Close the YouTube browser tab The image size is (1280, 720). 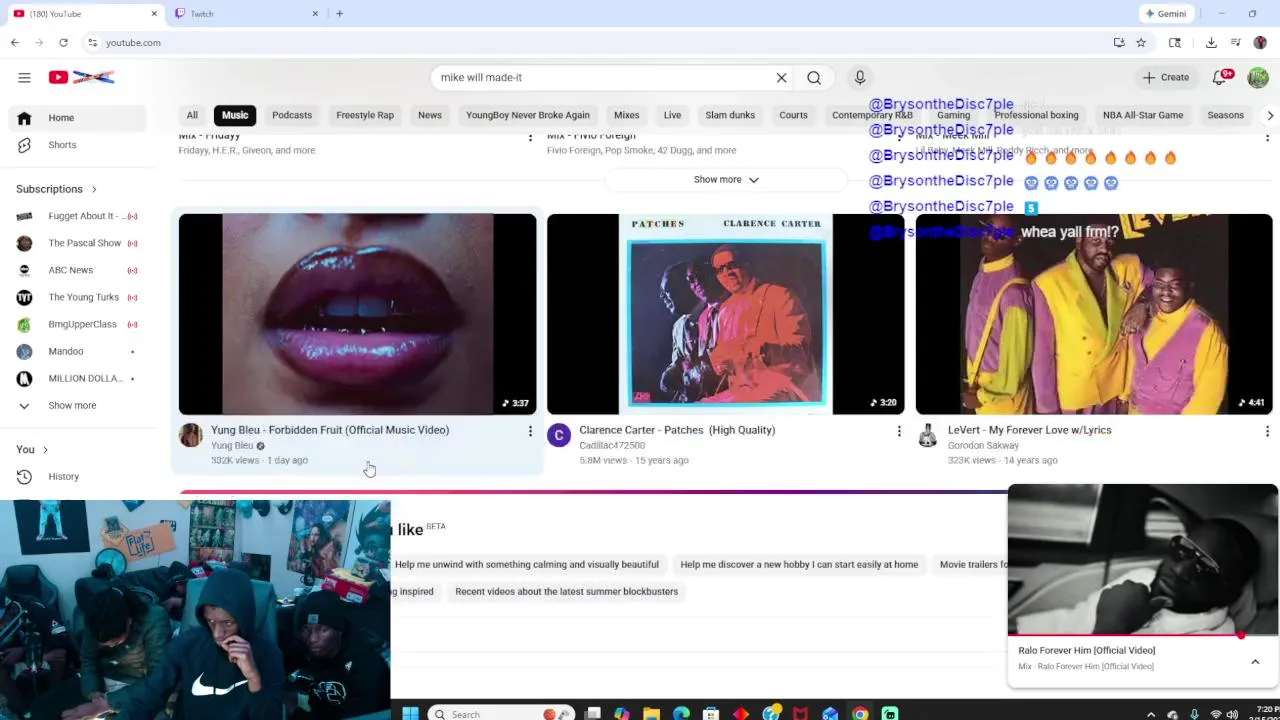(154, 14)
